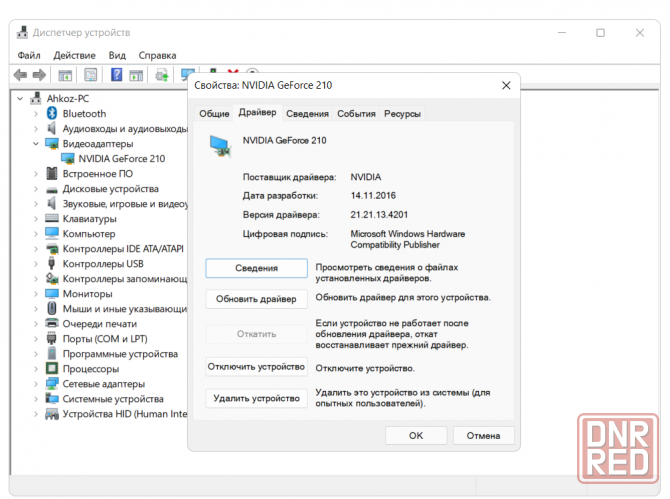The height and width of the screenshot is (499, 670).
Task: Expand the Bluetooth node chevron
Action: point(36,114)
